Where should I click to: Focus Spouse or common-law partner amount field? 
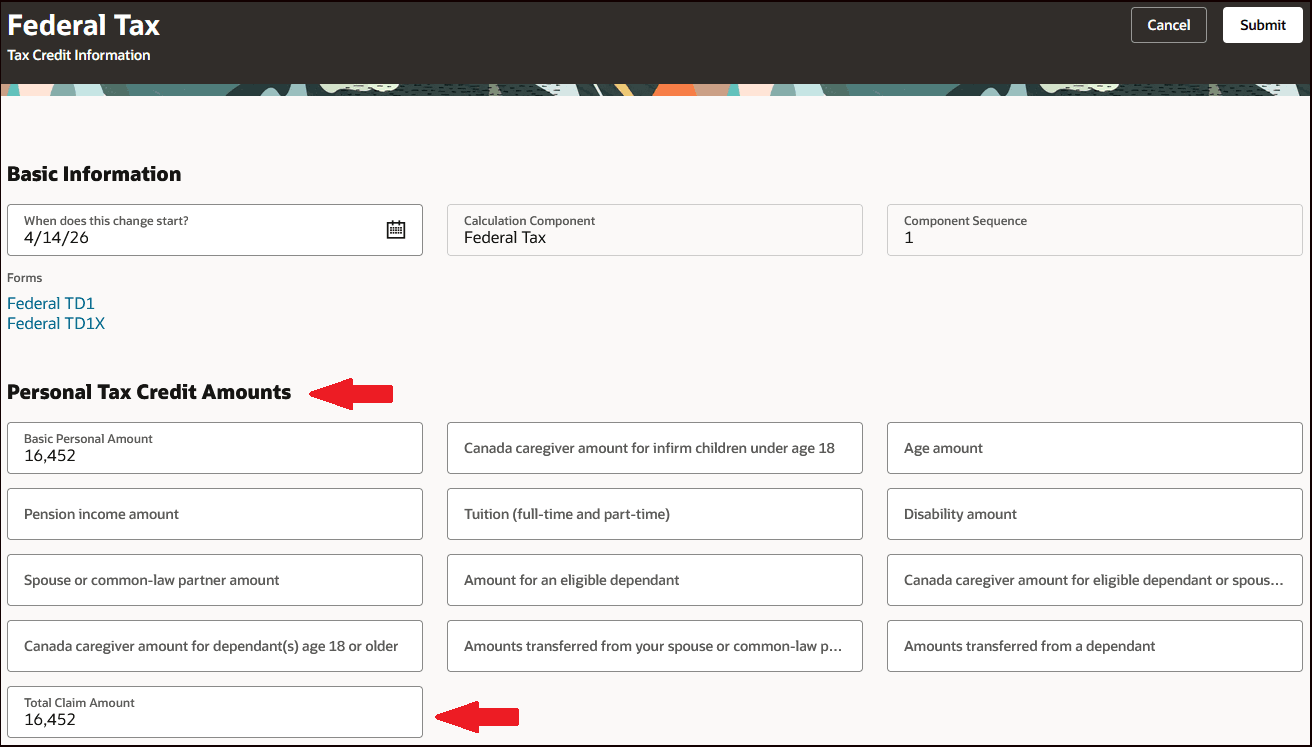click(x=215, y=580)
